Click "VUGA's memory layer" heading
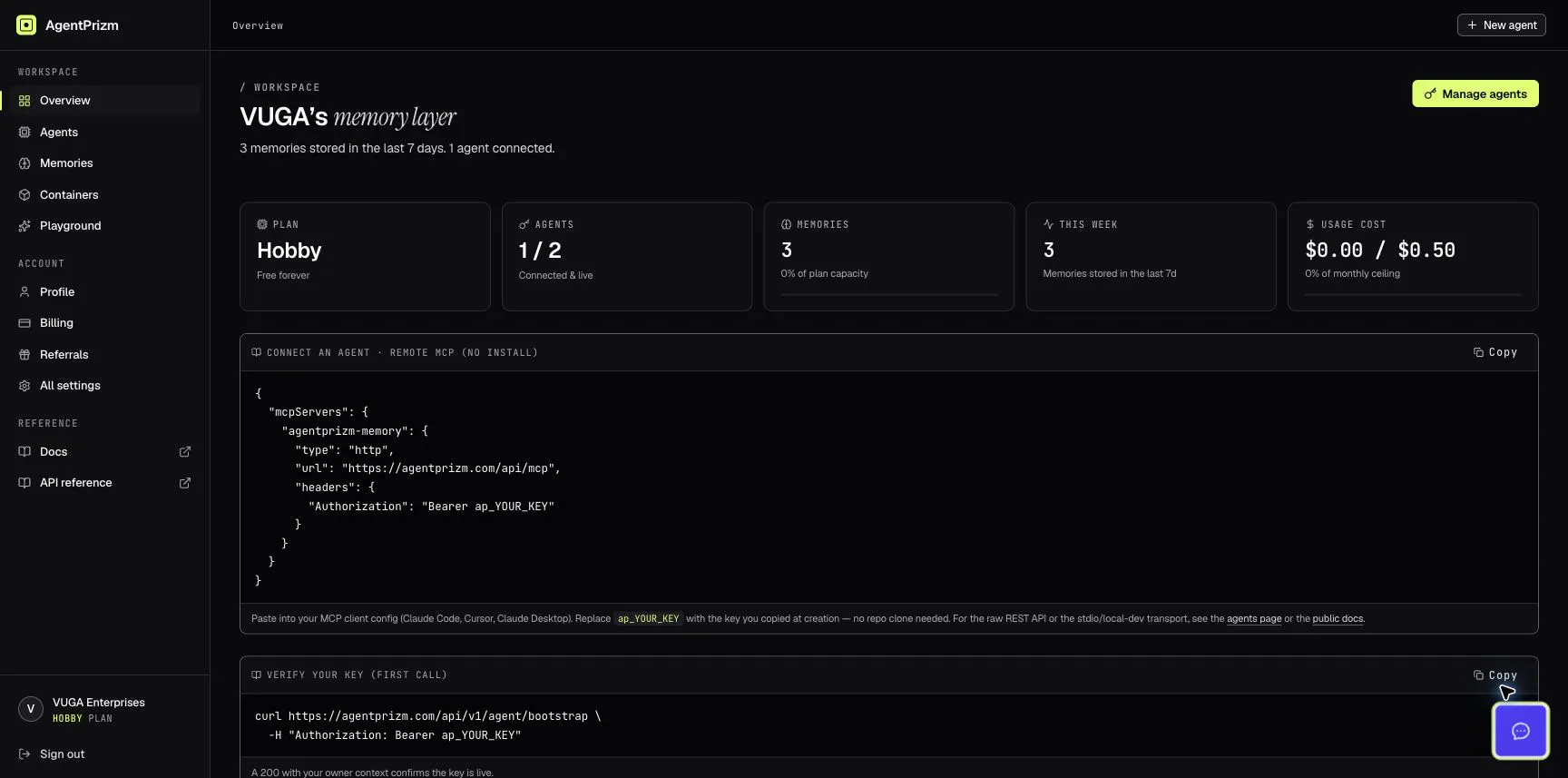 (348, 117)
